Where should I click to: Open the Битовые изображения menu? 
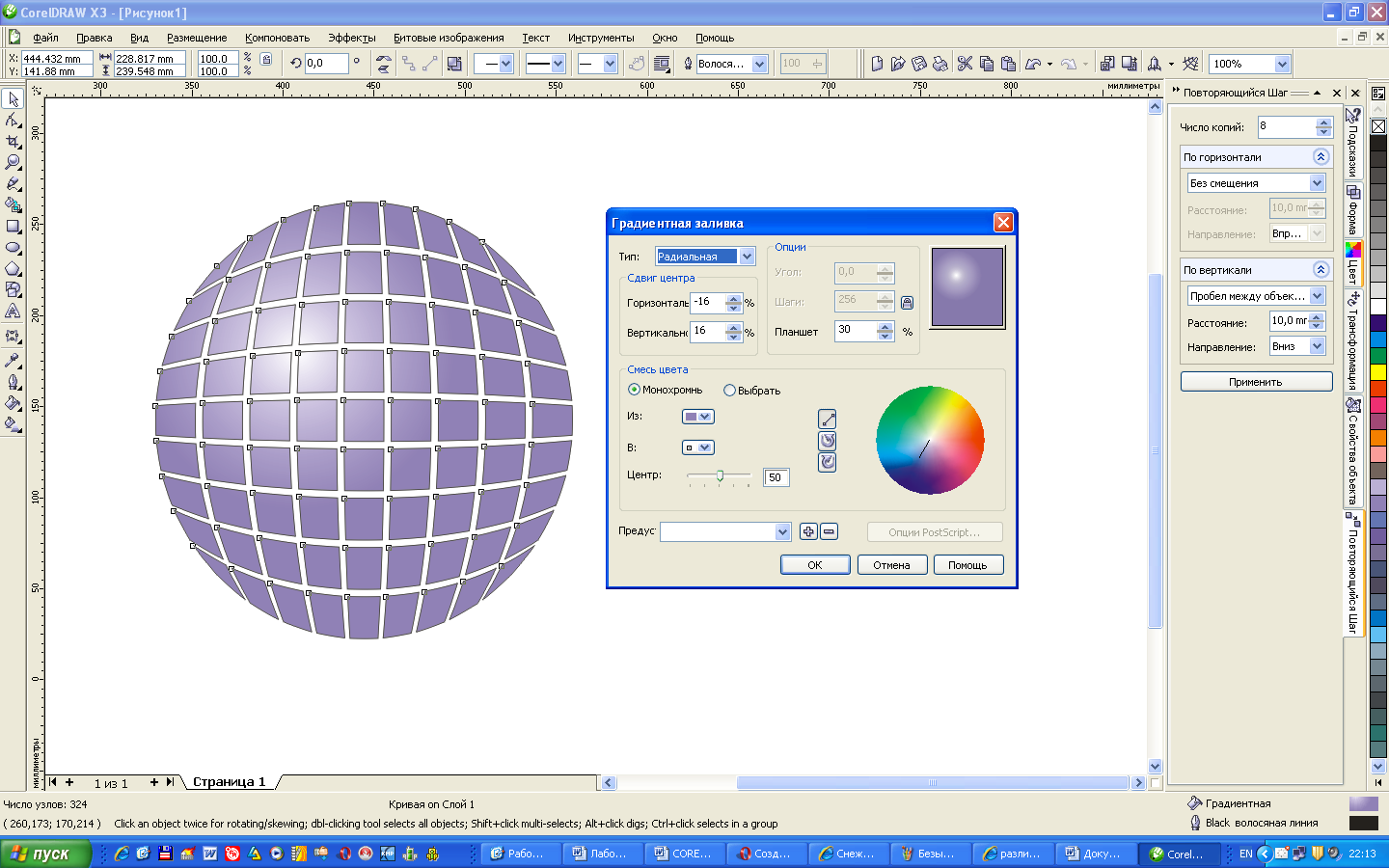(x=449, y=38)
